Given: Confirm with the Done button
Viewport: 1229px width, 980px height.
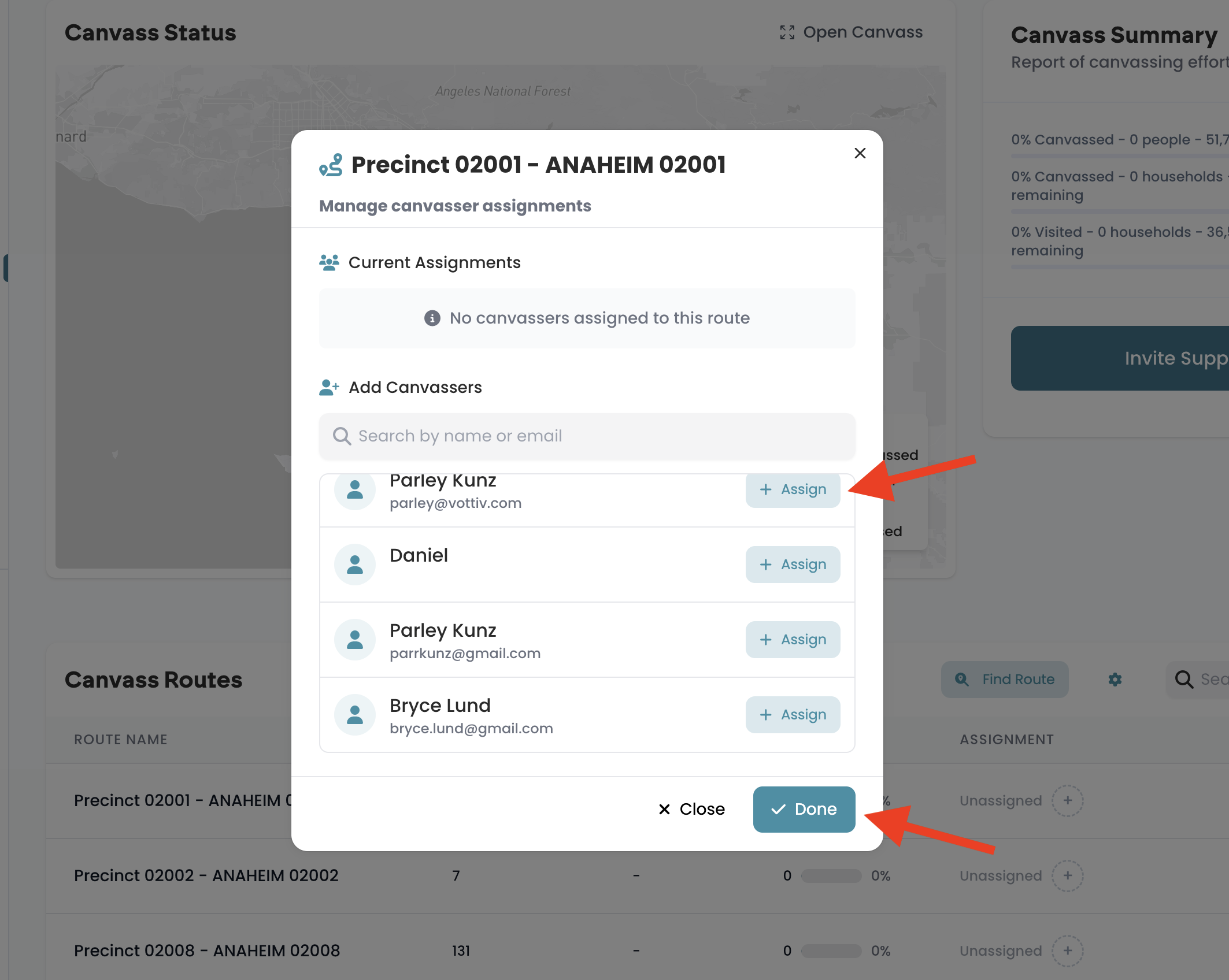Looking at the screenshot, I should tap(804, 810).
